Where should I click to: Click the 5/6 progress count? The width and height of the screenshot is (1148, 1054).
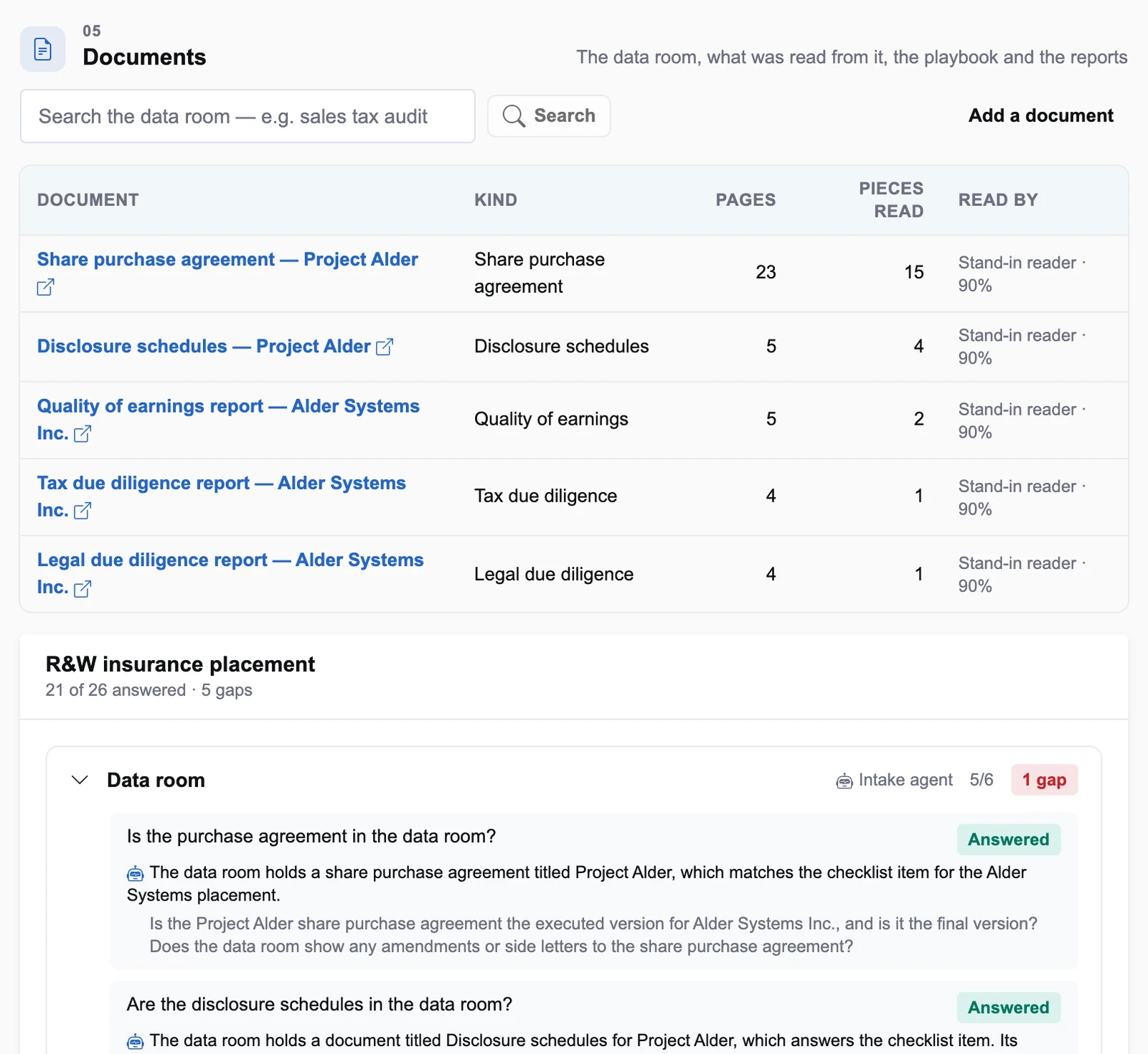coord(982,780)
